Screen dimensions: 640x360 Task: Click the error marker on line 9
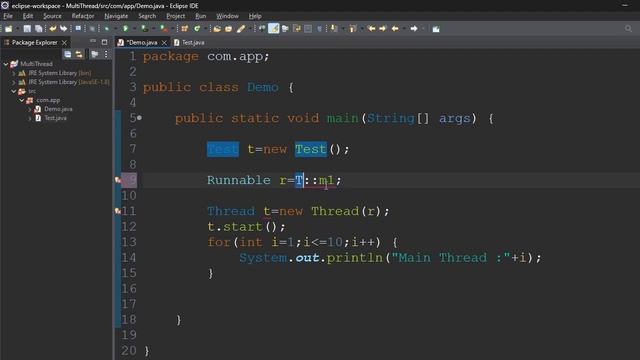point(118,180)
